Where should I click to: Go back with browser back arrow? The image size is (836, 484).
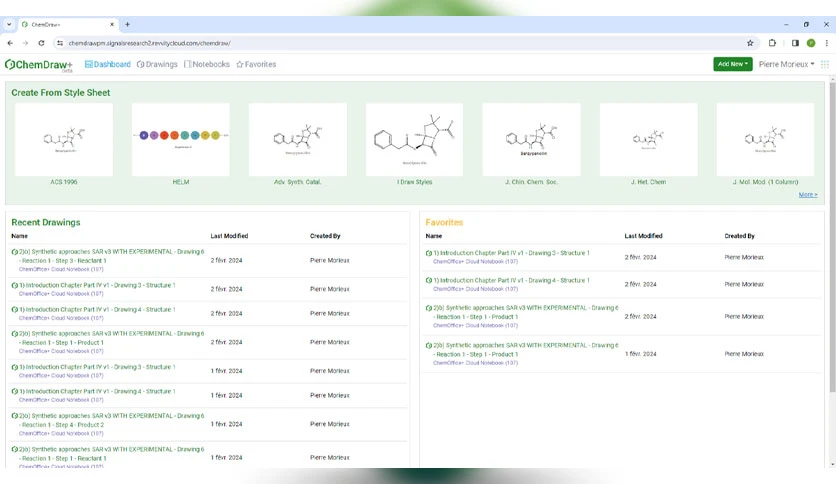(10, 43)
